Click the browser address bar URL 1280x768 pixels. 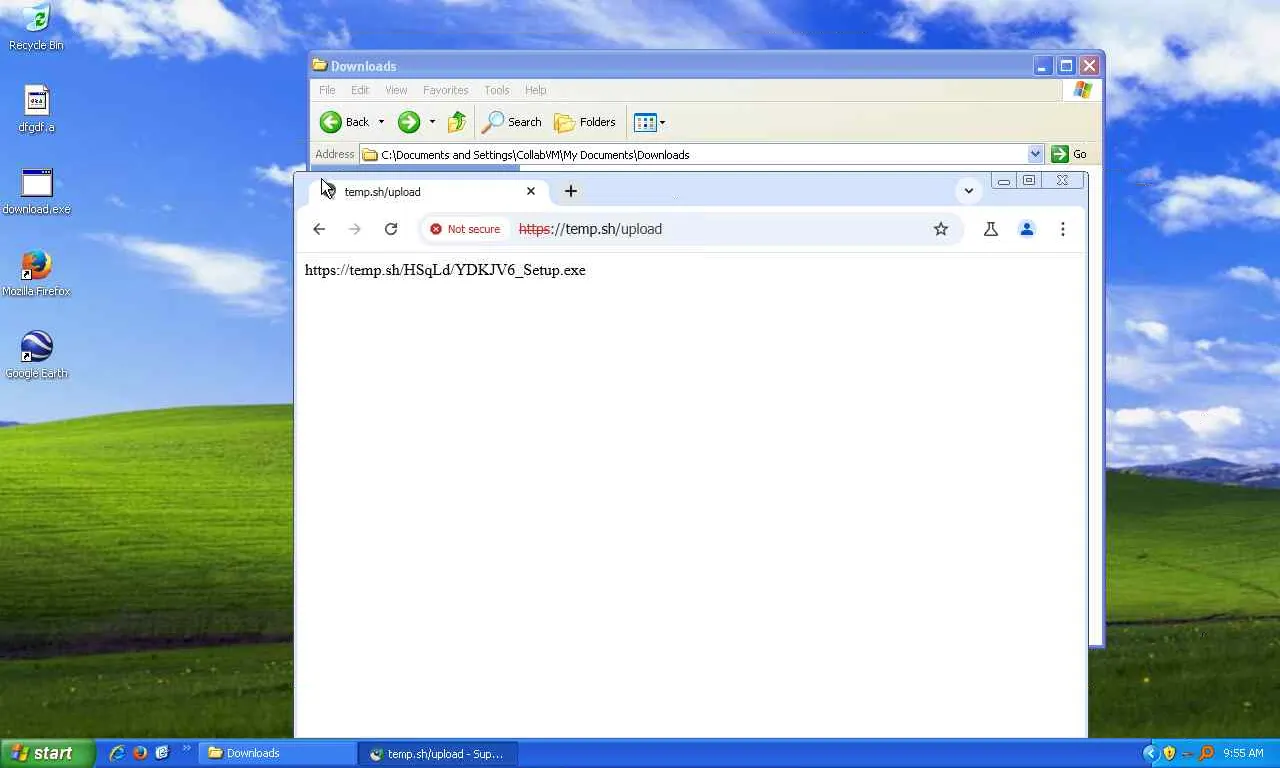[590, 229]
